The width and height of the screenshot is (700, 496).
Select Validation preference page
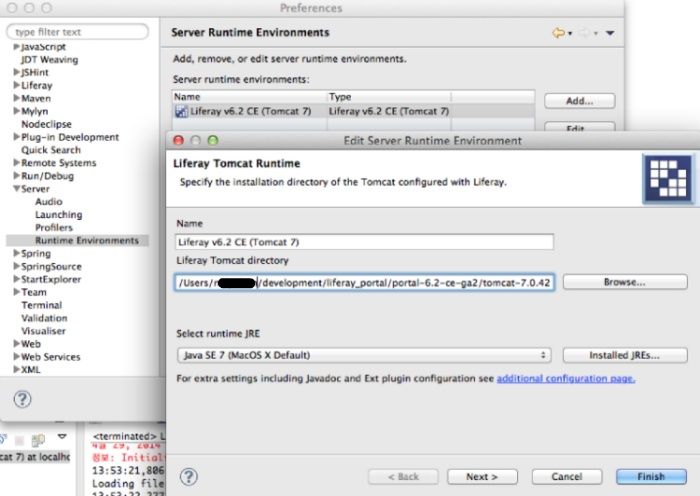tap(44, 318)
